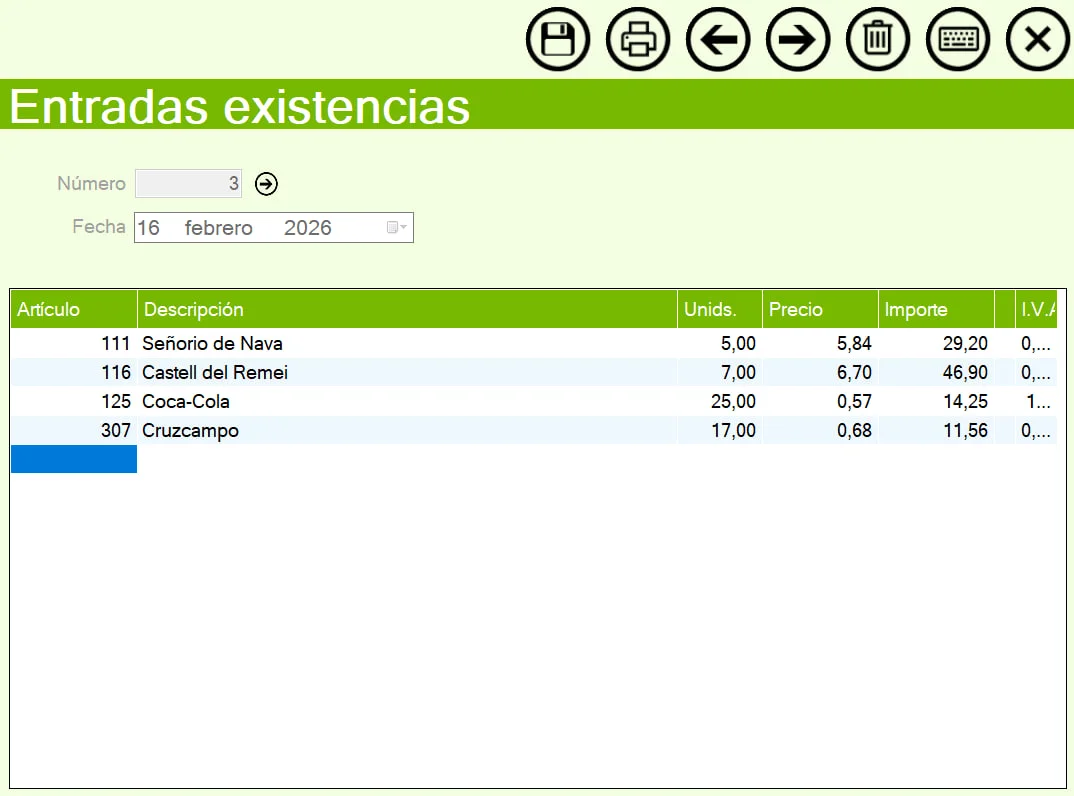Print the stock entry document
Image resolution: width=1074 pixels, height=796 pixels.
coord(638,40)
